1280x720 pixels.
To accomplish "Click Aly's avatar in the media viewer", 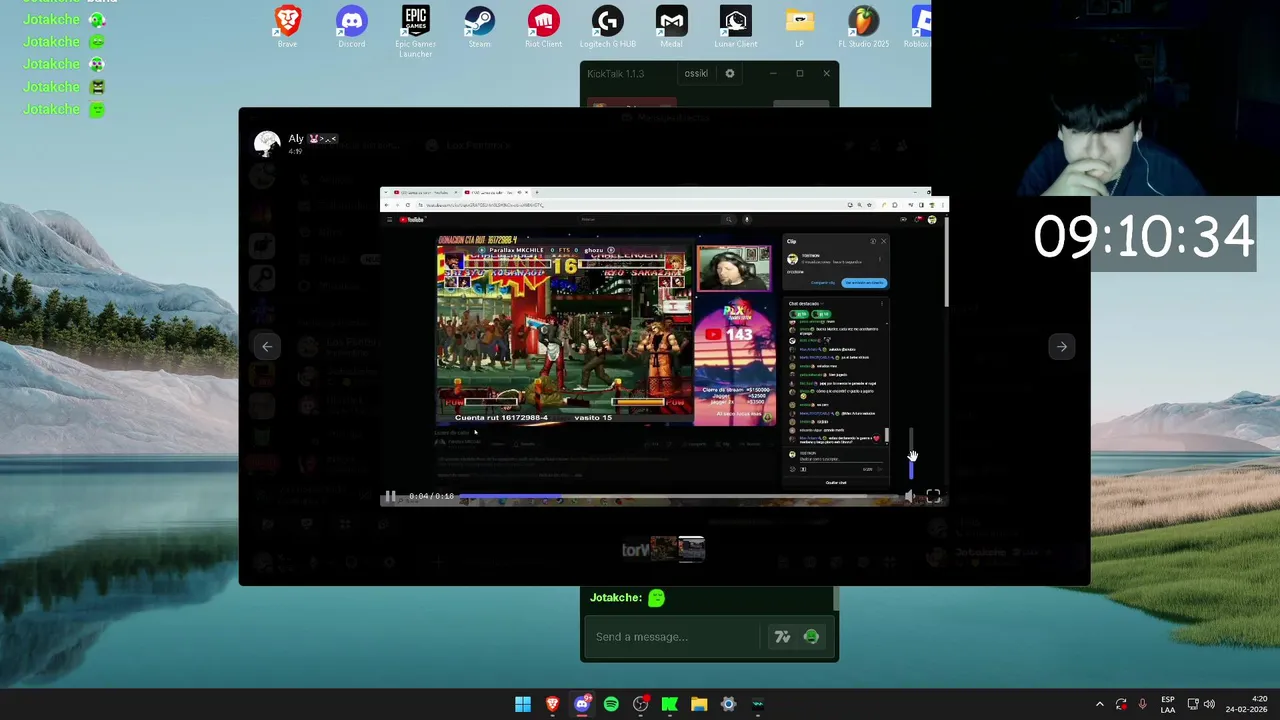I will (x=267, y=144).
